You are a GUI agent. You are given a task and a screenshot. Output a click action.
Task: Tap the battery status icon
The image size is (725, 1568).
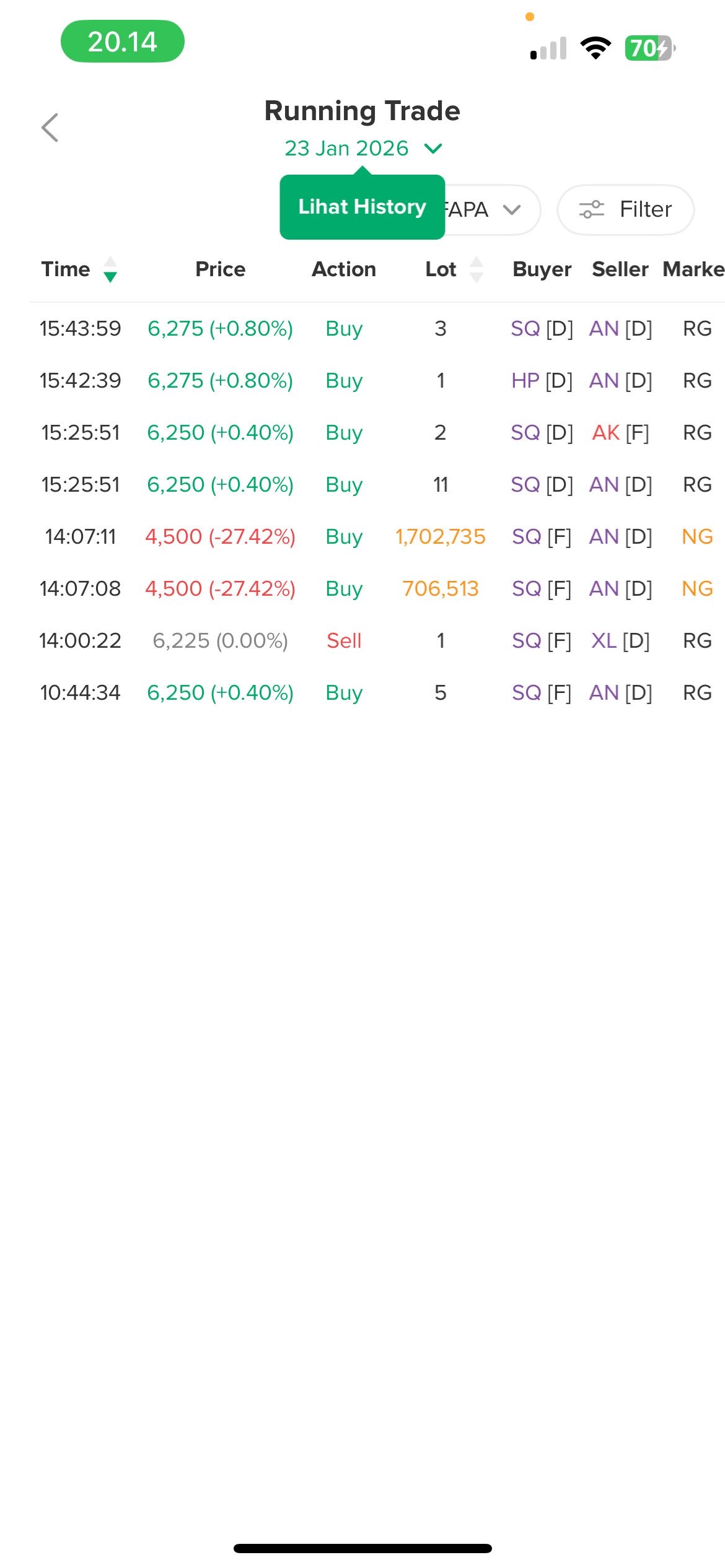click(x=649, y=48)
